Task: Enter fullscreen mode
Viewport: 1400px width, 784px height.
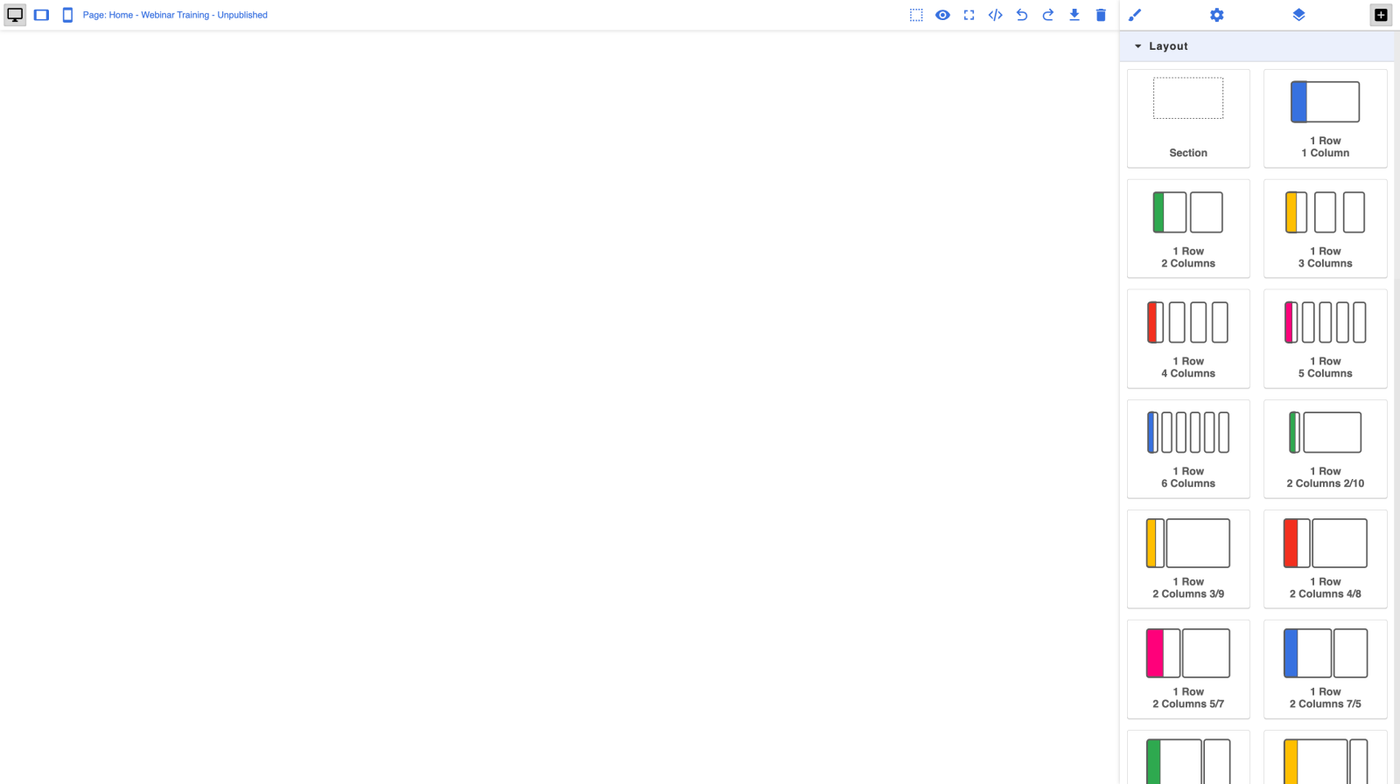Action: point(969,15)
